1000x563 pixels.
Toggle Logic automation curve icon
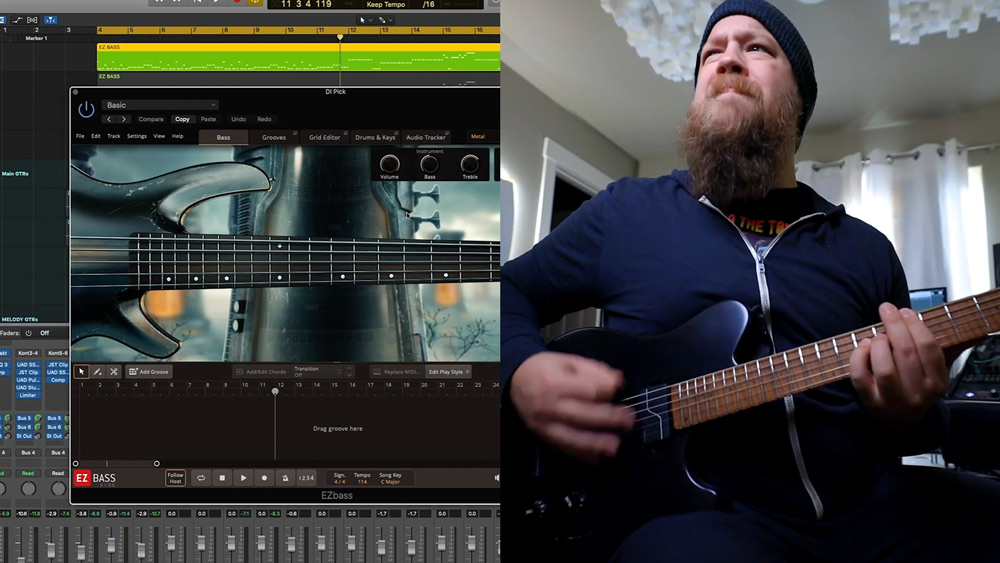click(17, 20)
